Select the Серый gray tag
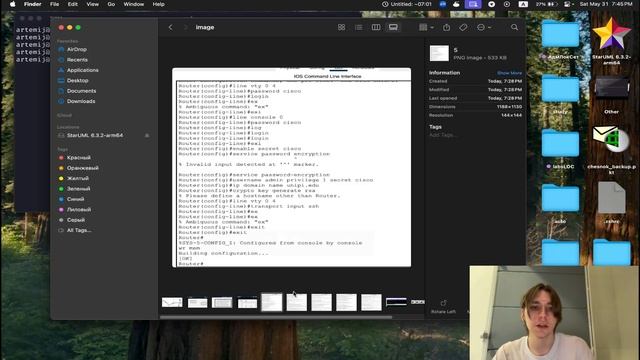640x360 pixels. click(x=76, y=220)
